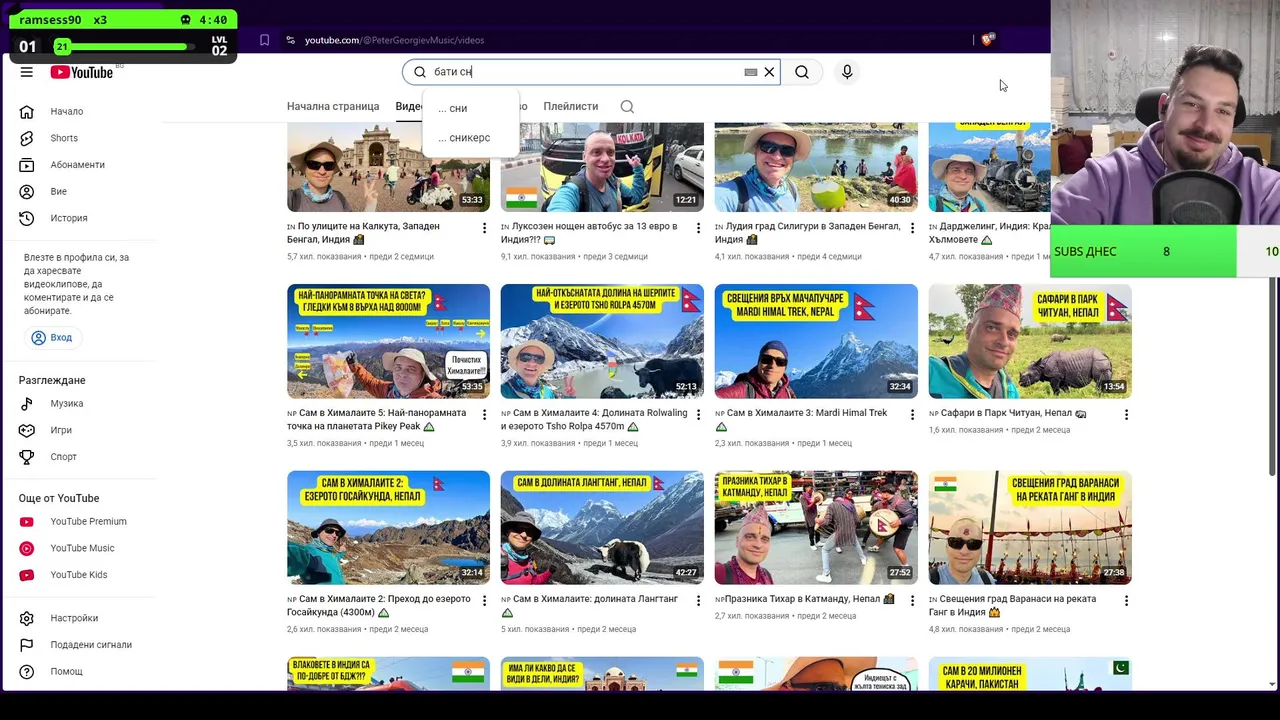Click the magnifier search button
Image resolution: width=1280 pixels, height=720 pixels.
click(x=802, y=72)
